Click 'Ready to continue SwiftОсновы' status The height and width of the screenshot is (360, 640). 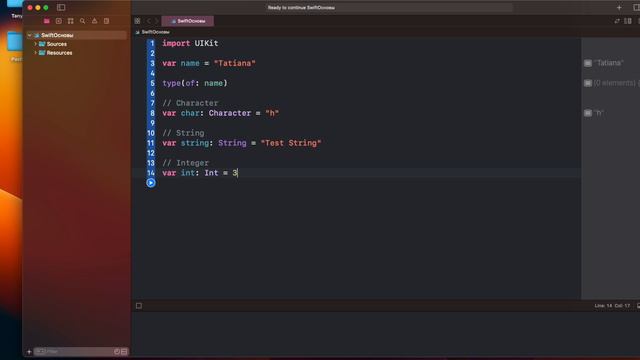(301, 7)
